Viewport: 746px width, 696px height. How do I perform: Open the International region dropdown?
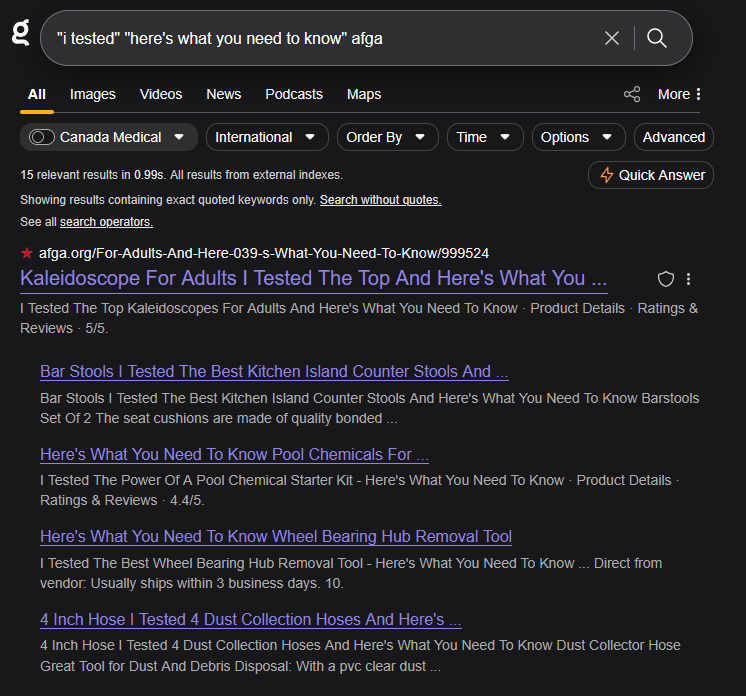click(x=266, y=137)
